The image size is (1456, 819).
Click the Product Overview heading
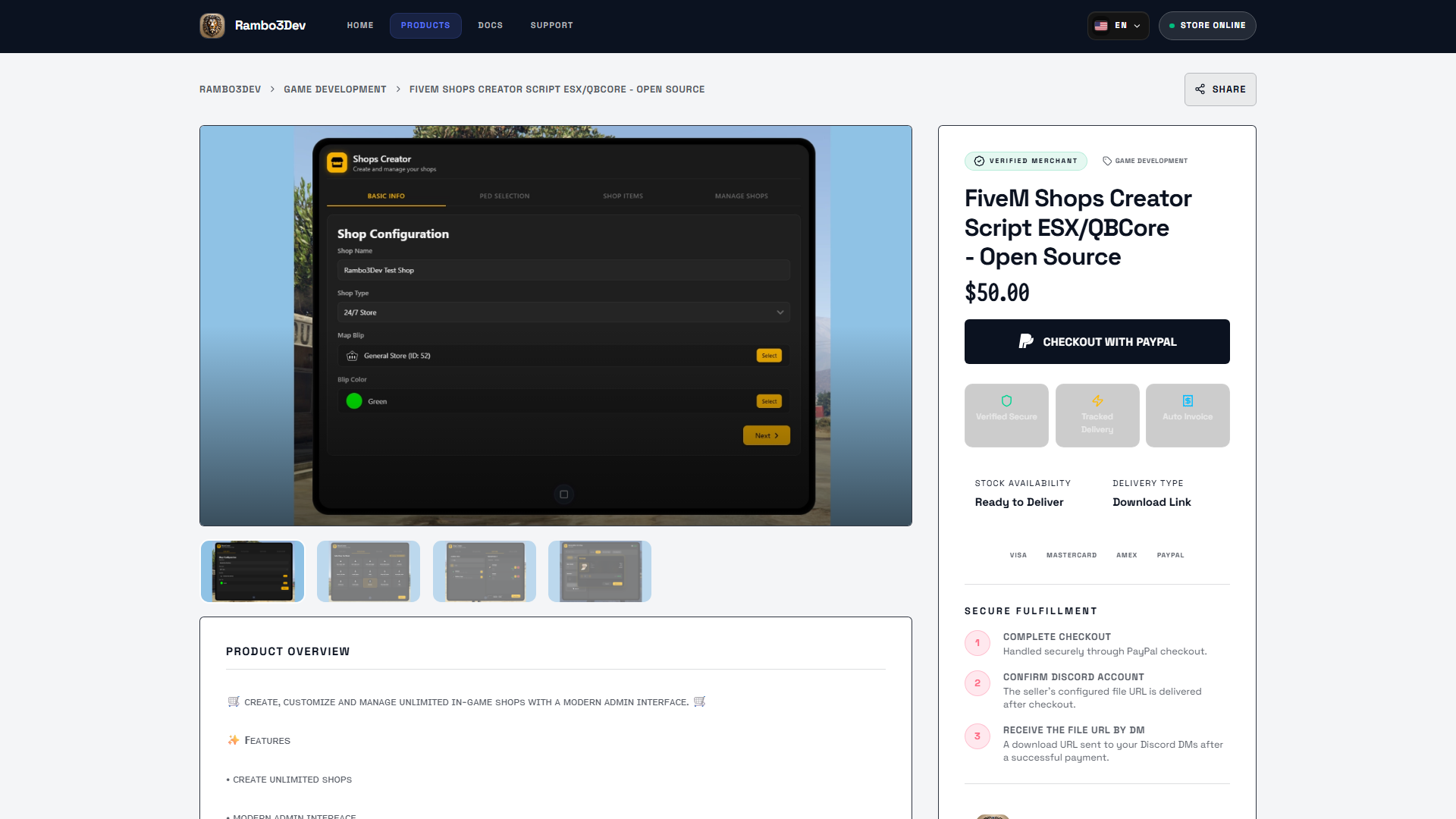(288, 651)
